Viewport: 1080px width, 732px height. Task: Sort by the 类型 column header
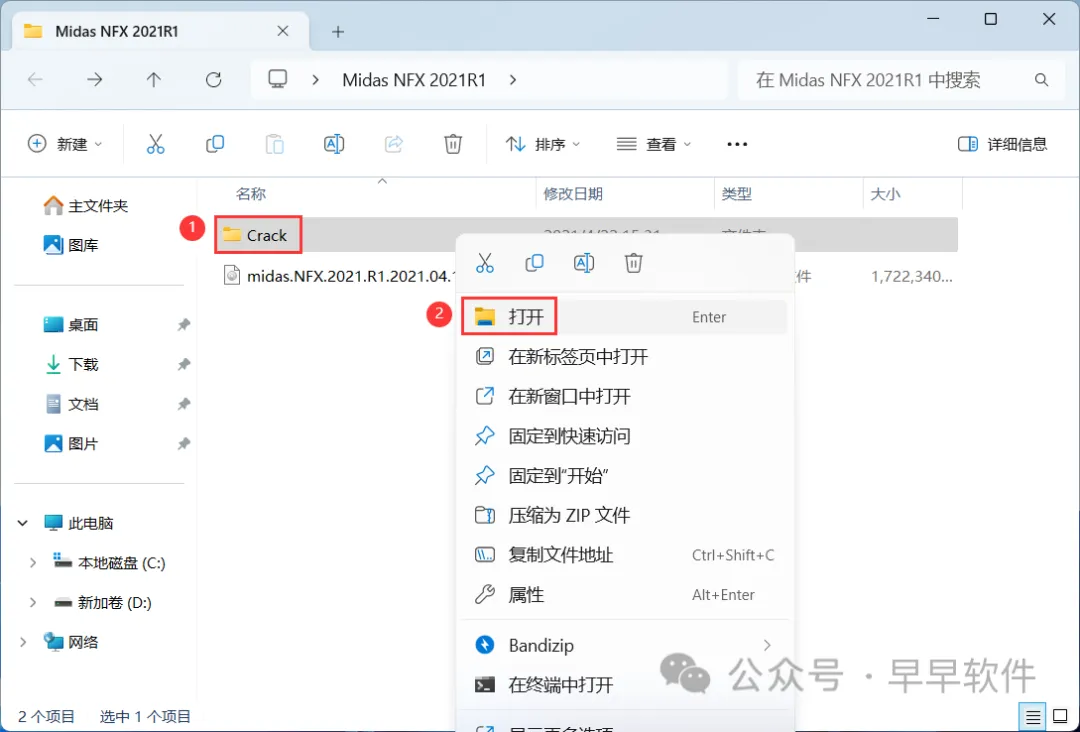[x=736, y=194]
